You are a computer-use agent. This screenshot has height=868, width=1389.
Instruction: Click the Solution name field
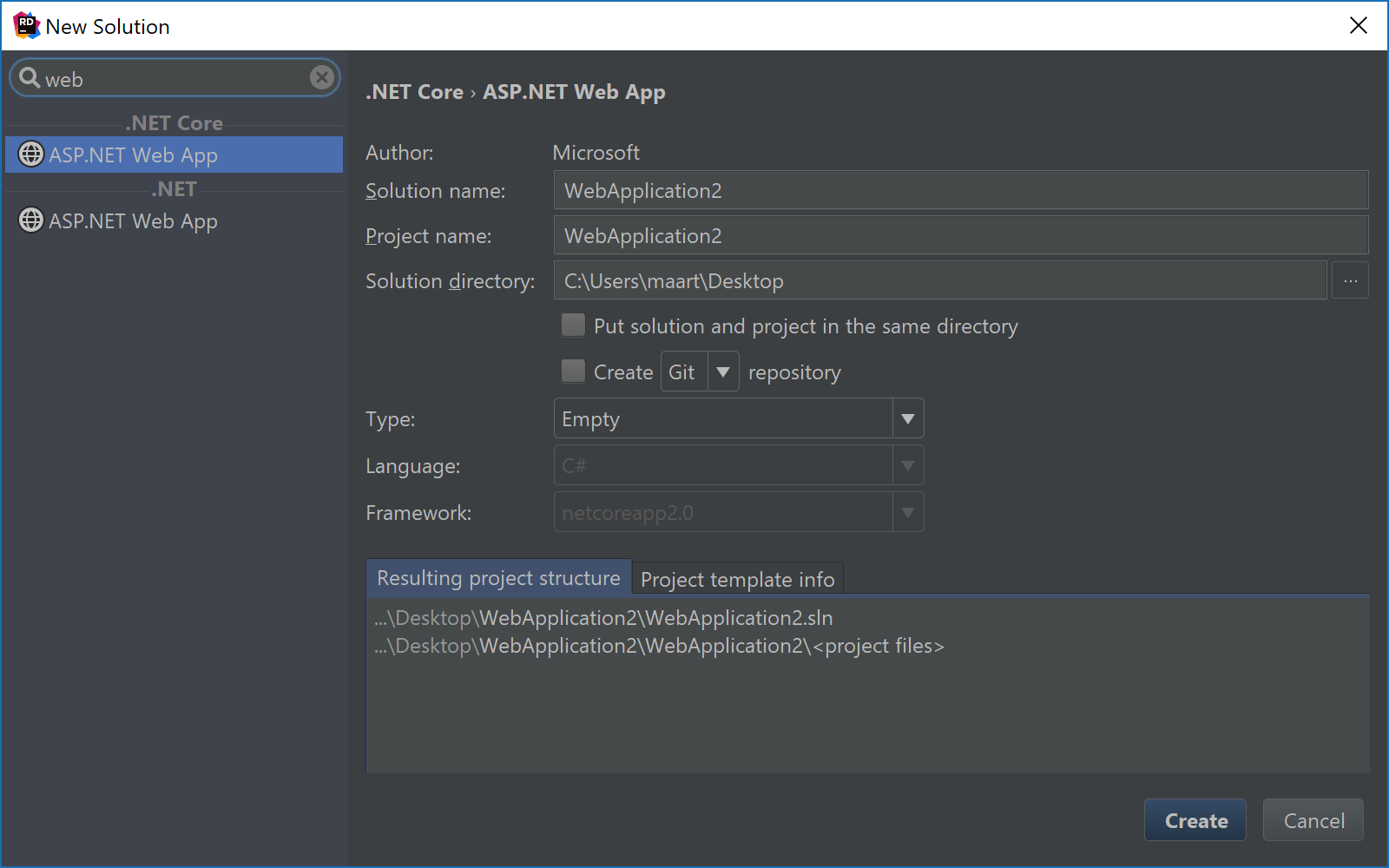pos(961,190)
